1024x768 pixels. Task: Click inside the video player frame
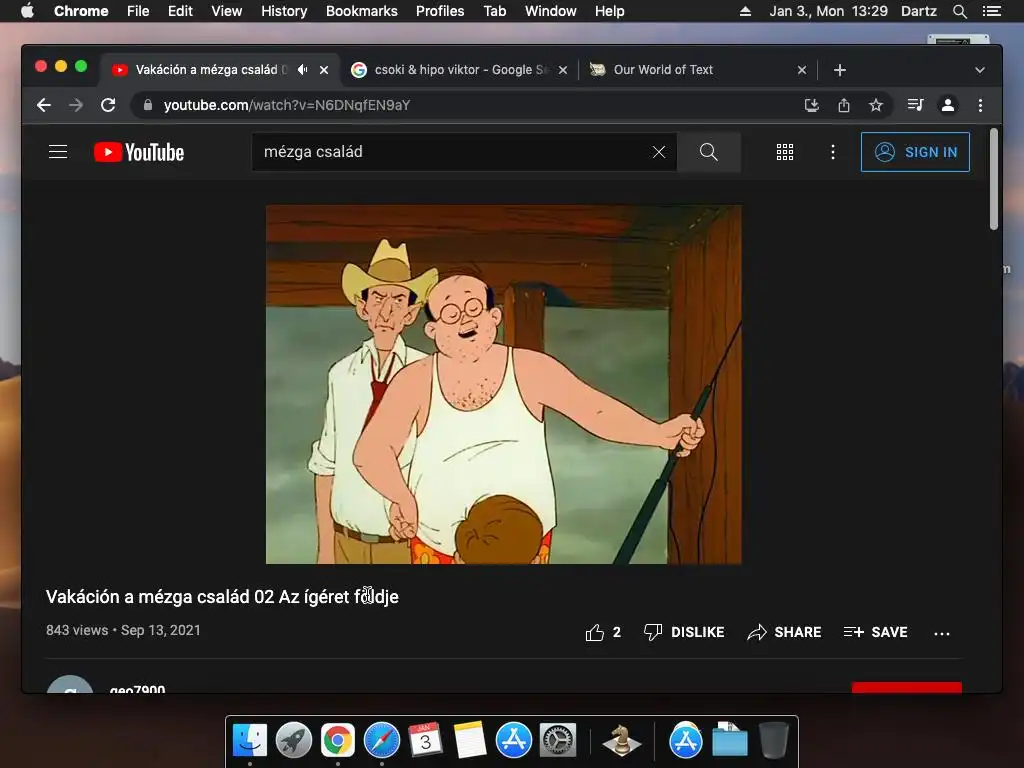tap(504, 385)
